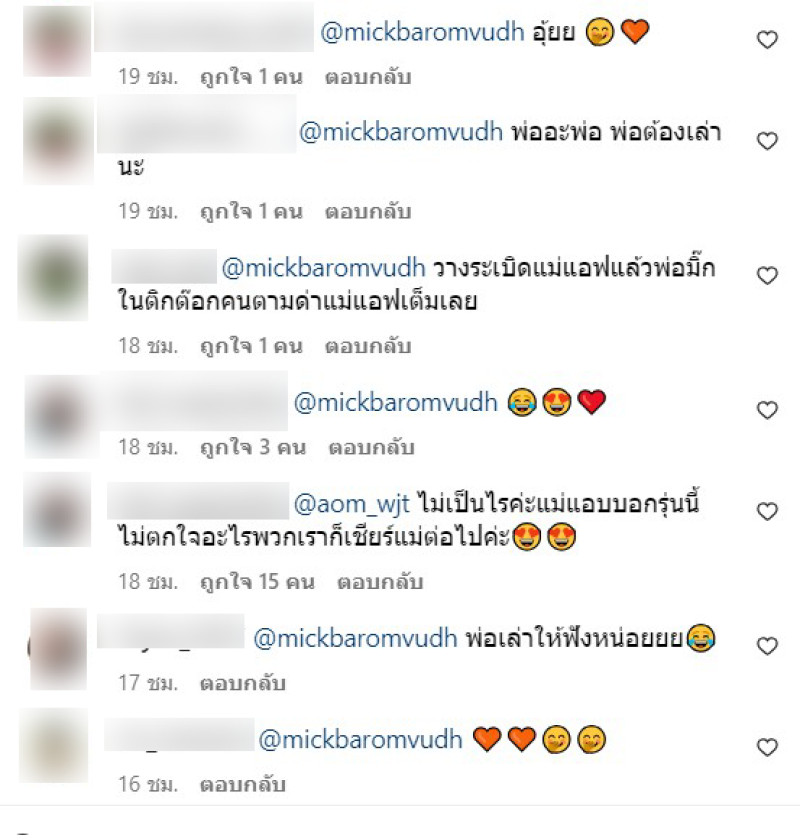
Task: View who liked: ถูกใจ 3 คน
Action: (x=253, y=447)
